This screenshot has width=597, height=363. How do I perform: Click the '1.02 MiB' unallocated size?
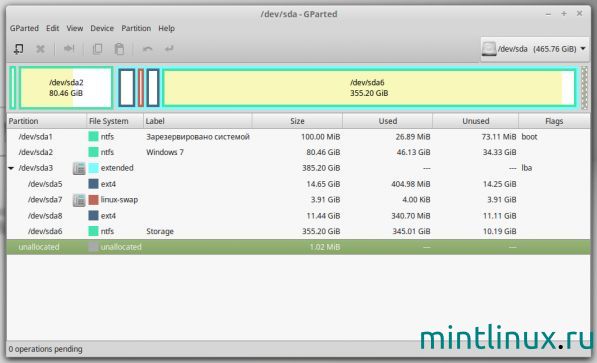pos(325,247)
